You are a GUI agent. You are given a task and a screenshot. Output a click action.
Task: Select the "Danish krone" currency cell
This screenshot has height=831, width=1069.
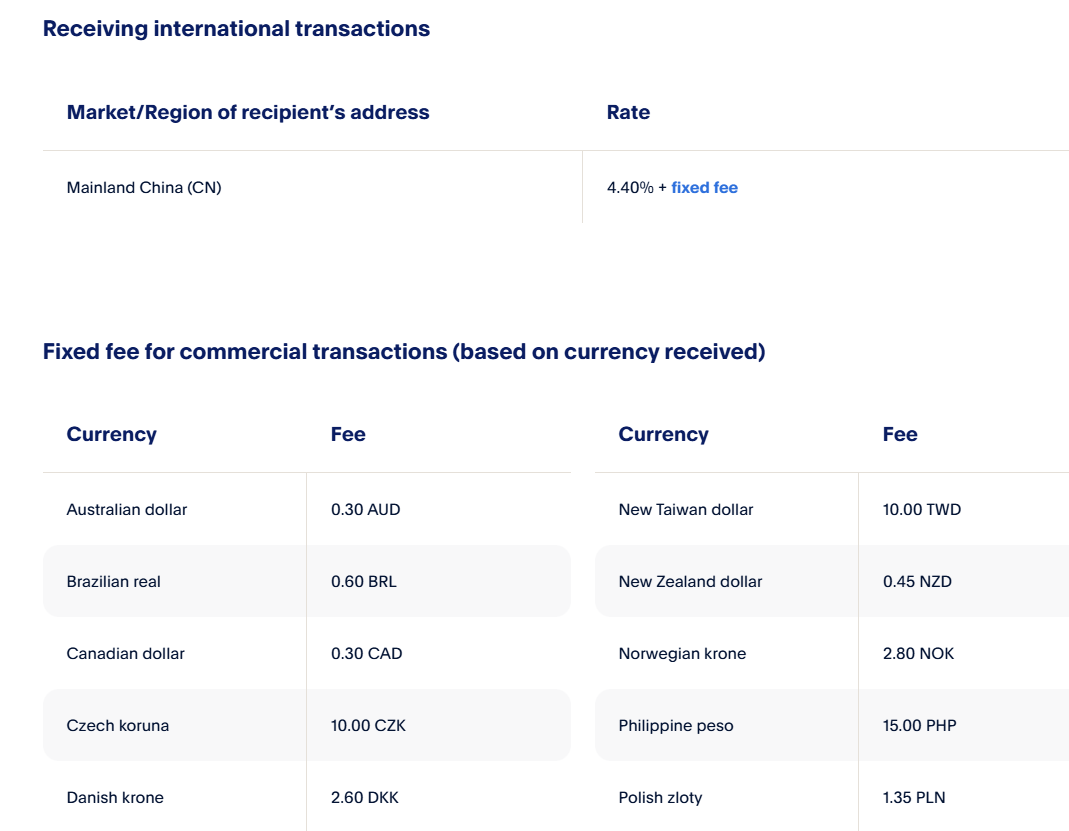tap(115, 798)
